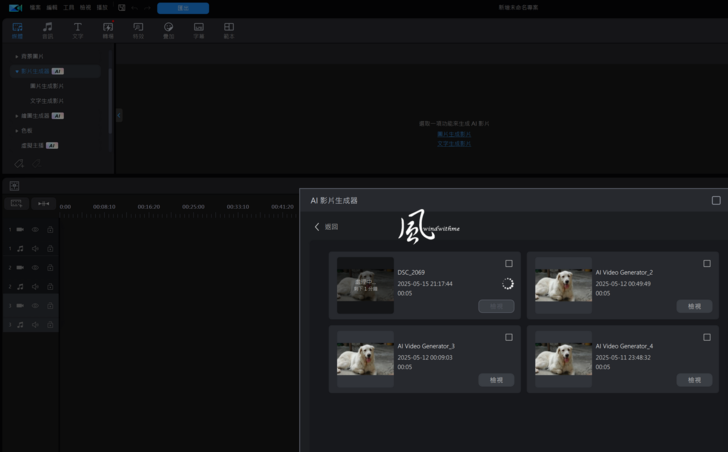
Task: Collapse the 影片生成器 AI tree node
Action: 16,71
